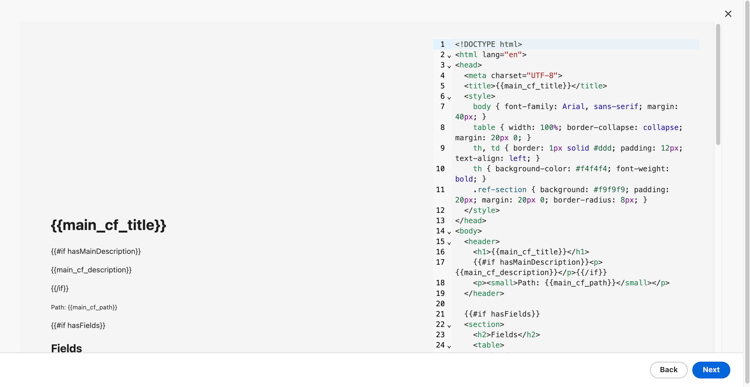Image resolution: width=750 pixels, height=387 pixels.
Task: Click the meta charset="UTF-8" code line
Action: tap(513, 76)
